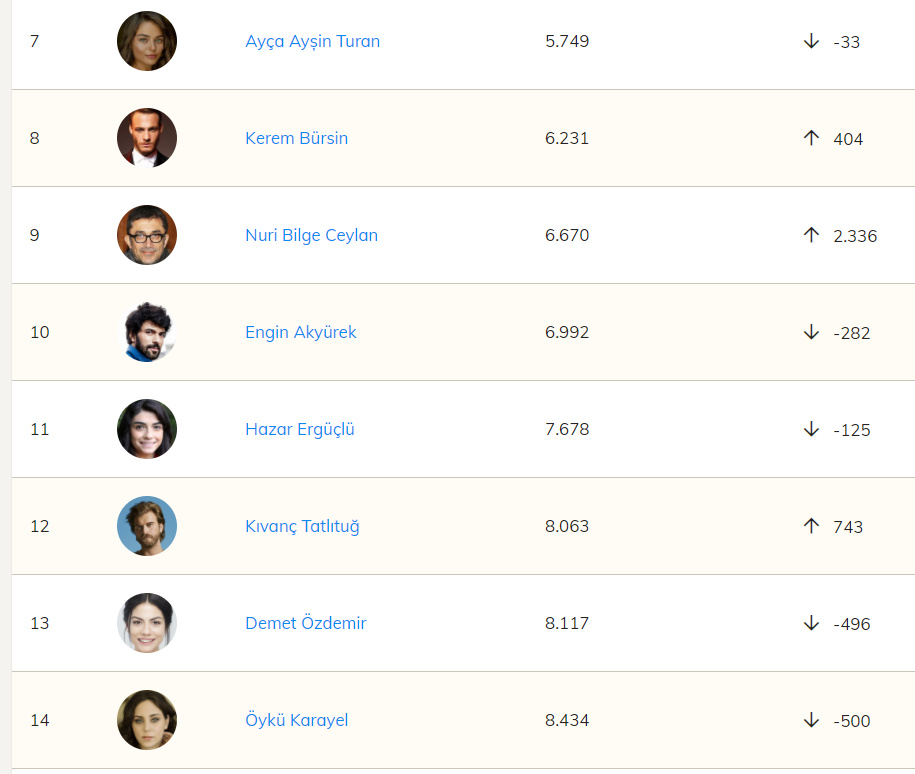Viewport: 915px width, 774px height.
Task: Click the up arrow beside 404
Action: point(811,138)
